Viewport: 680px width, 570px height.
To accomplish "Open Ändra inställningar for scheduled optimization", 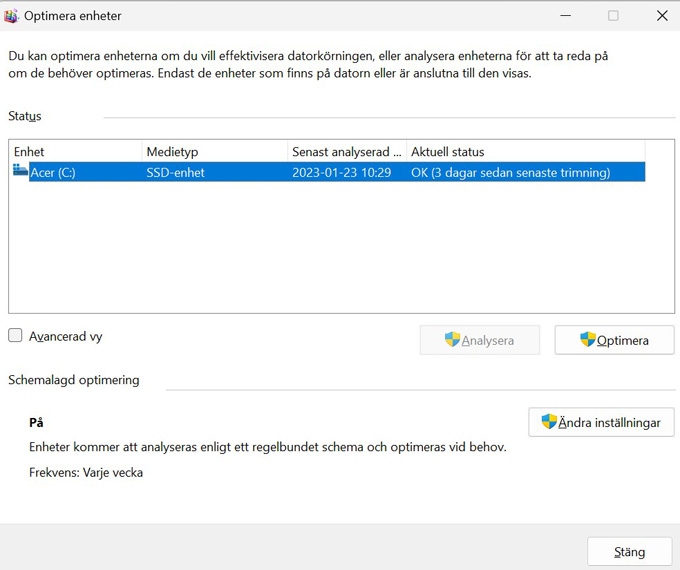I will click(601, 422).
